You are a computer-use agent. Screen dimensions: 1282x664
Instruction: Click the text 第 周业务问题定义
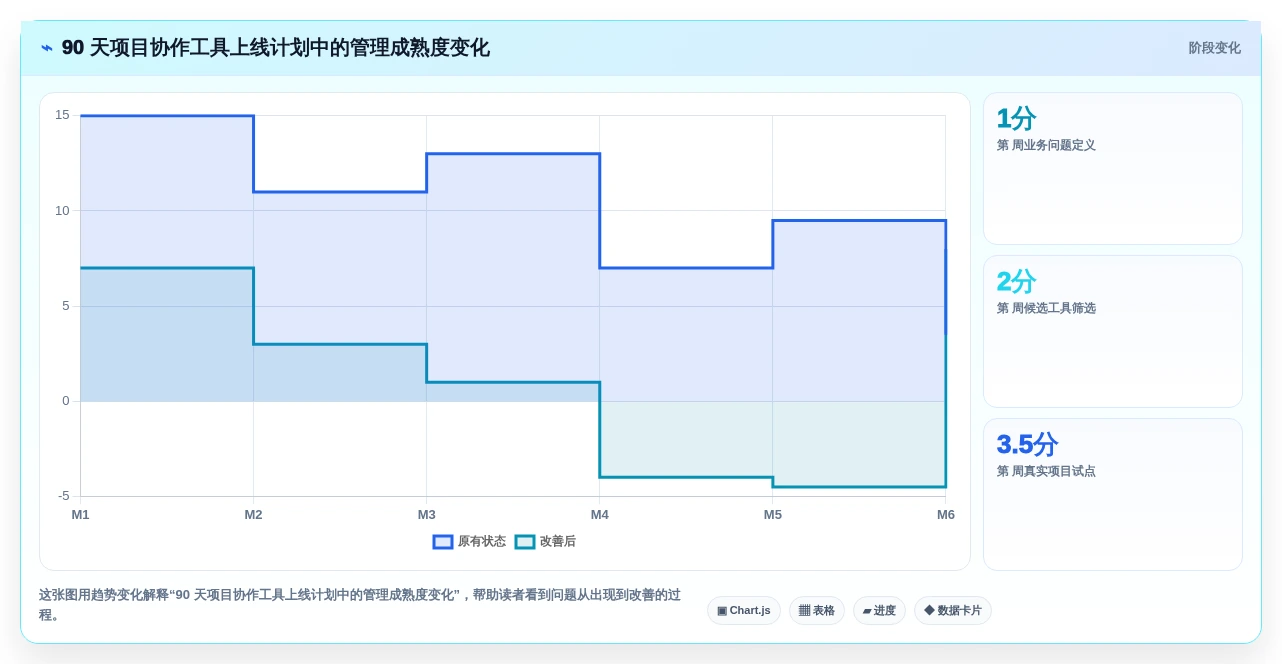(1046, 146)
